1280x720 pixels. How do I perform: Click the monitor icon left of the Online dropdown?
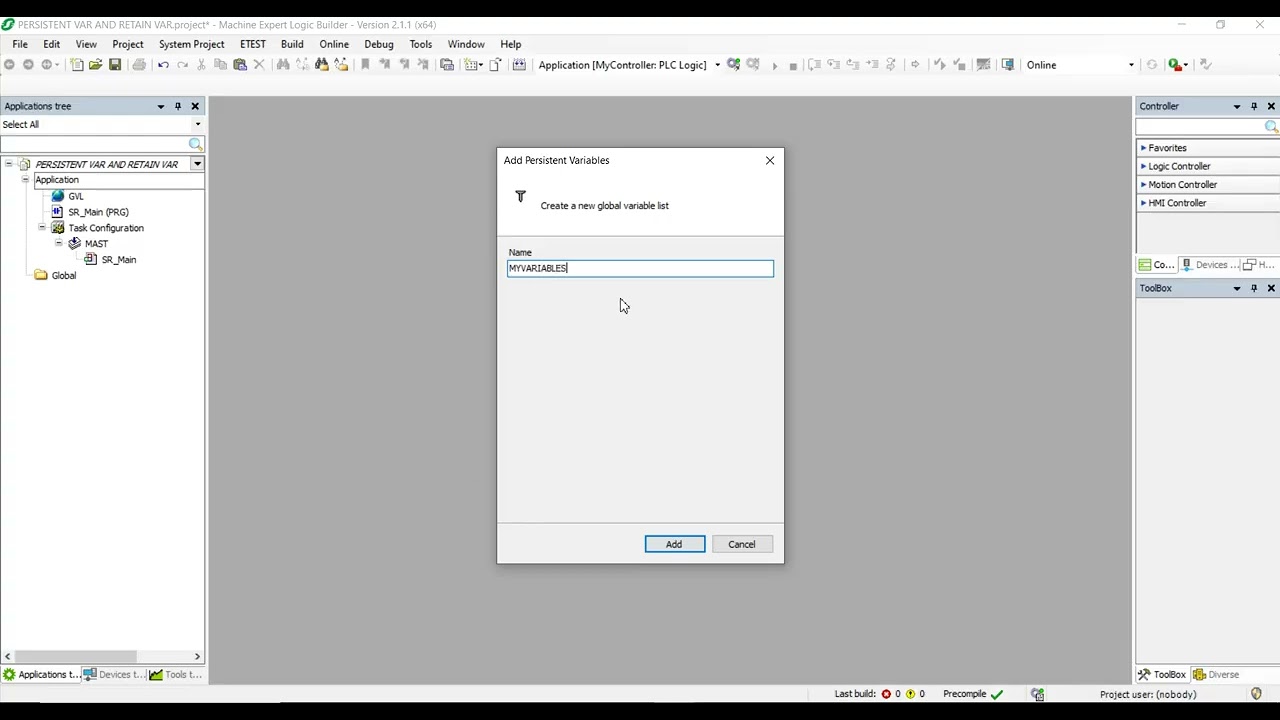tap(1008, 65)
